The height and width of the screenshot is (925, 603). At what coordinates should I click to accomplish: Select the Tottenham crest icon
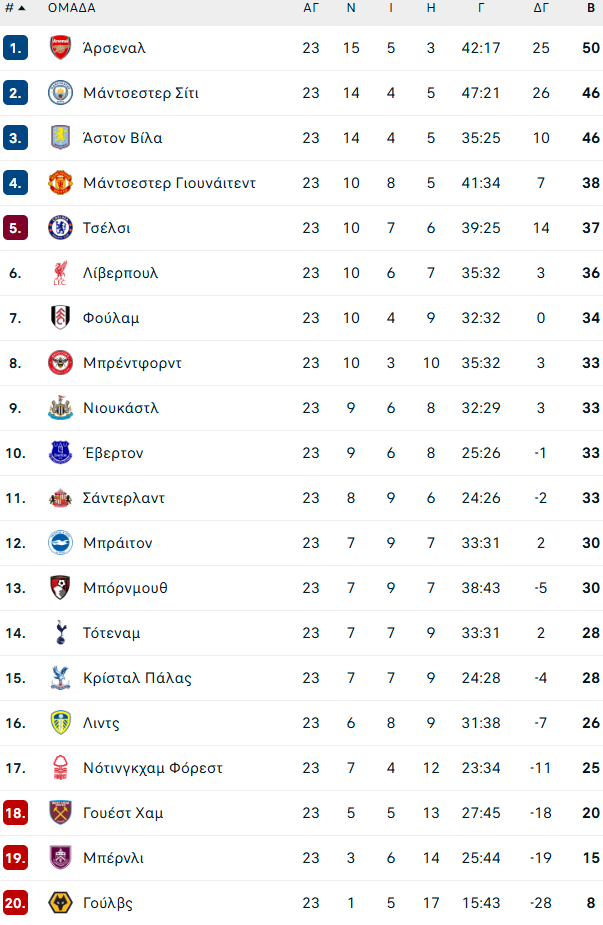tap(59, 632)
